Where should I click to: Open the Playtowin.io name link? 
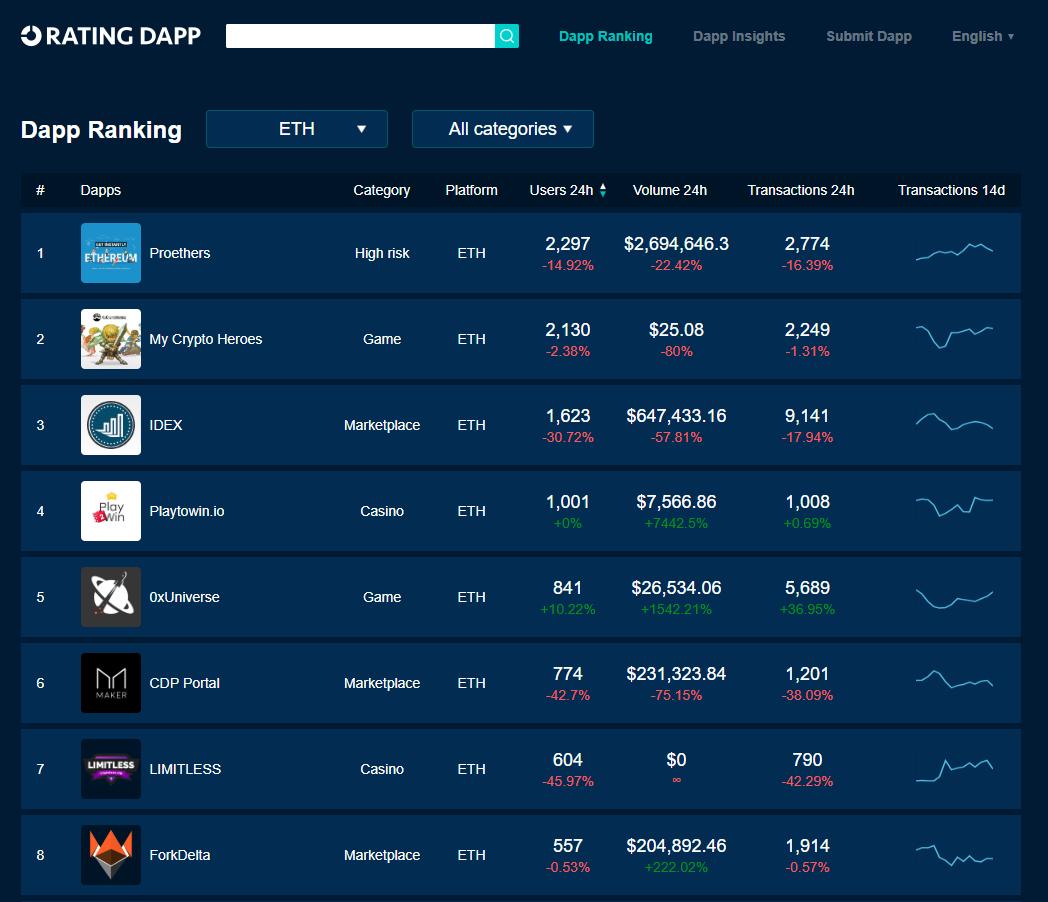click(x=186, y=511)
